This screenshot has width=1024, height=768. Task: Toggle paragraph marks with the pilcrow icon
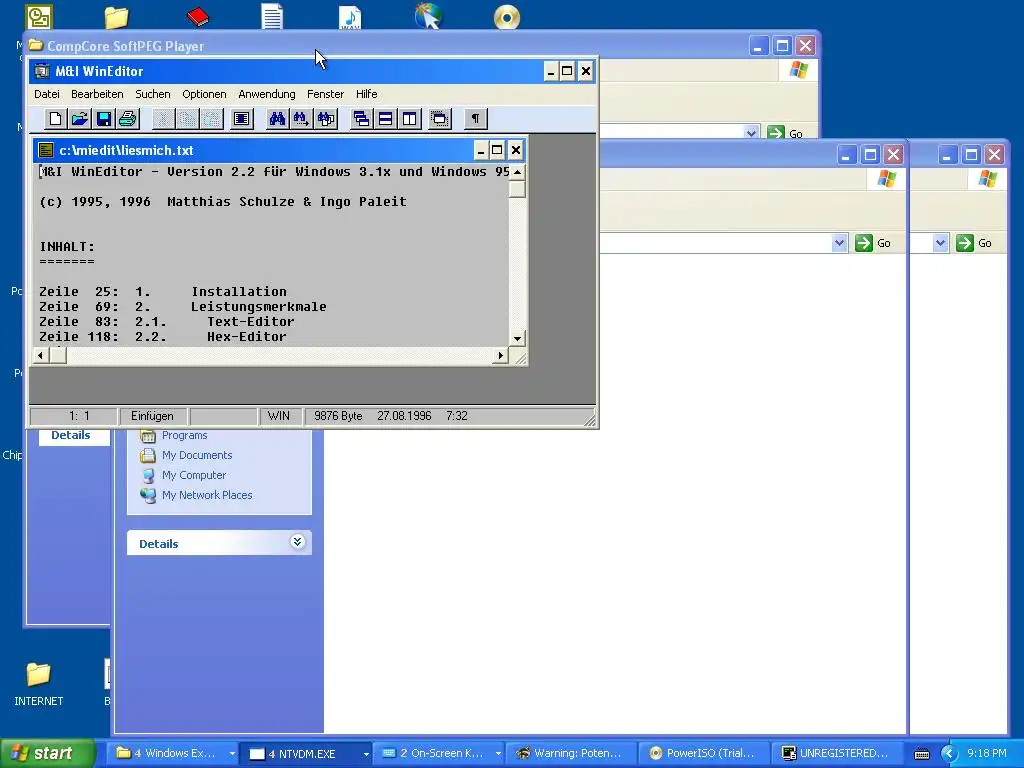(x=475, y=119)
